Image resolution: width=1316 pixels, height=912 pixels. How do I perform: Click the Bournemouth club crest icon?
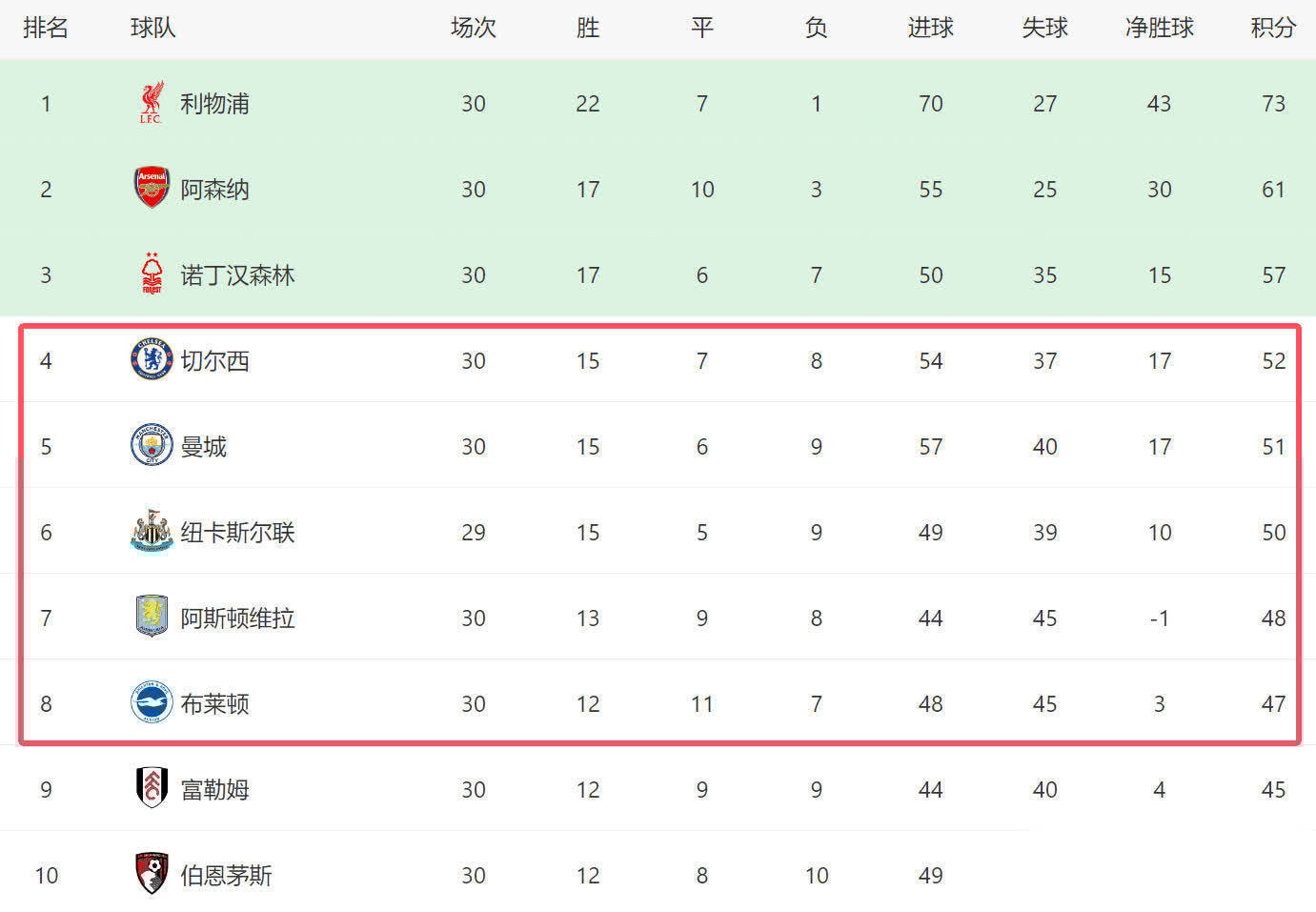(152, 874)
